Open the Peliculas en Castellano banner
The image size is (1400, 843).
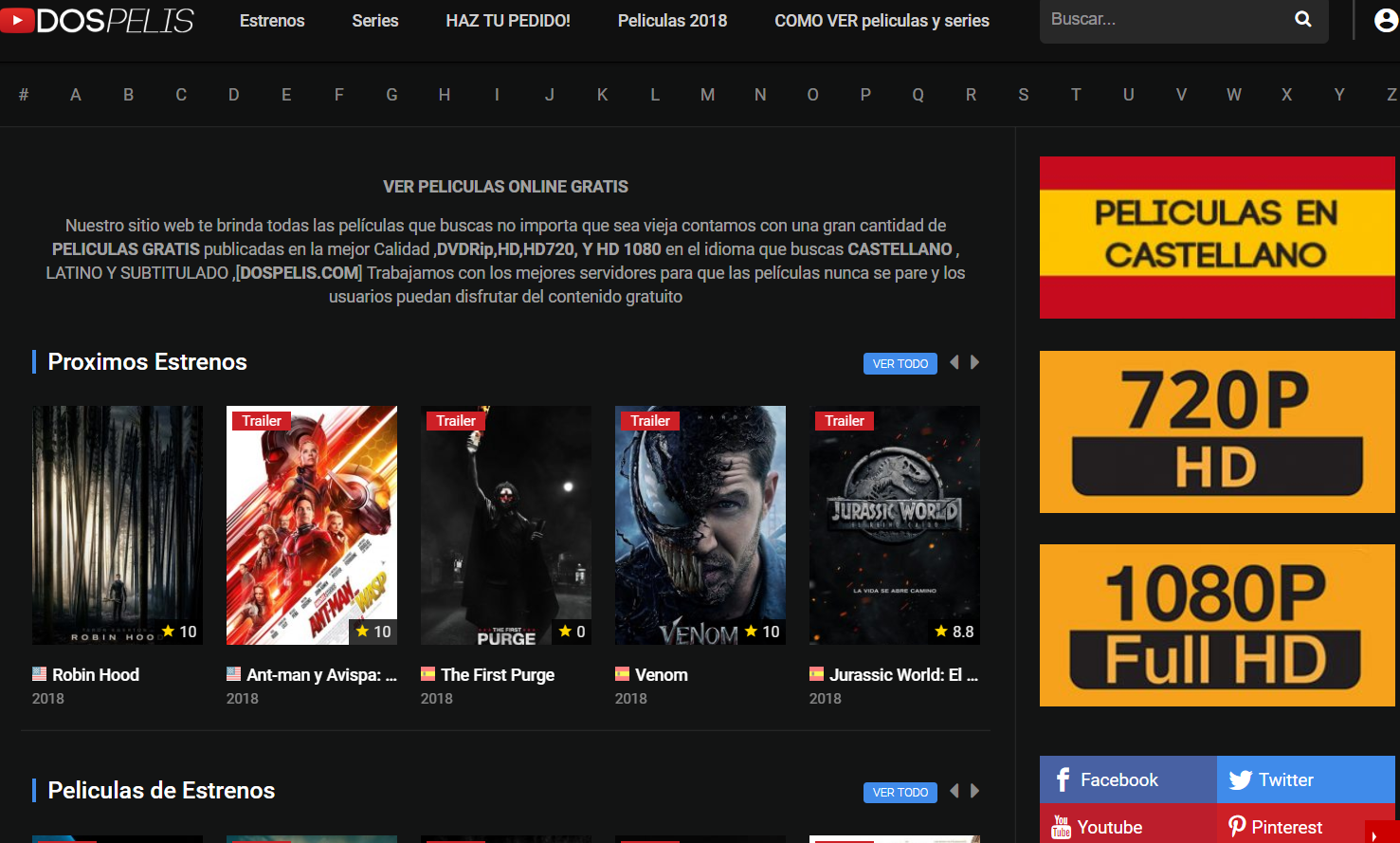tap(1217, 237)
